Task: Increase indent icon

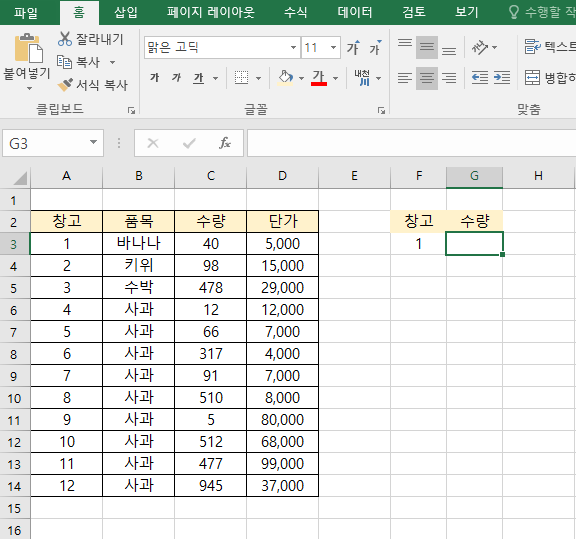Action: (x=502, y=78)
